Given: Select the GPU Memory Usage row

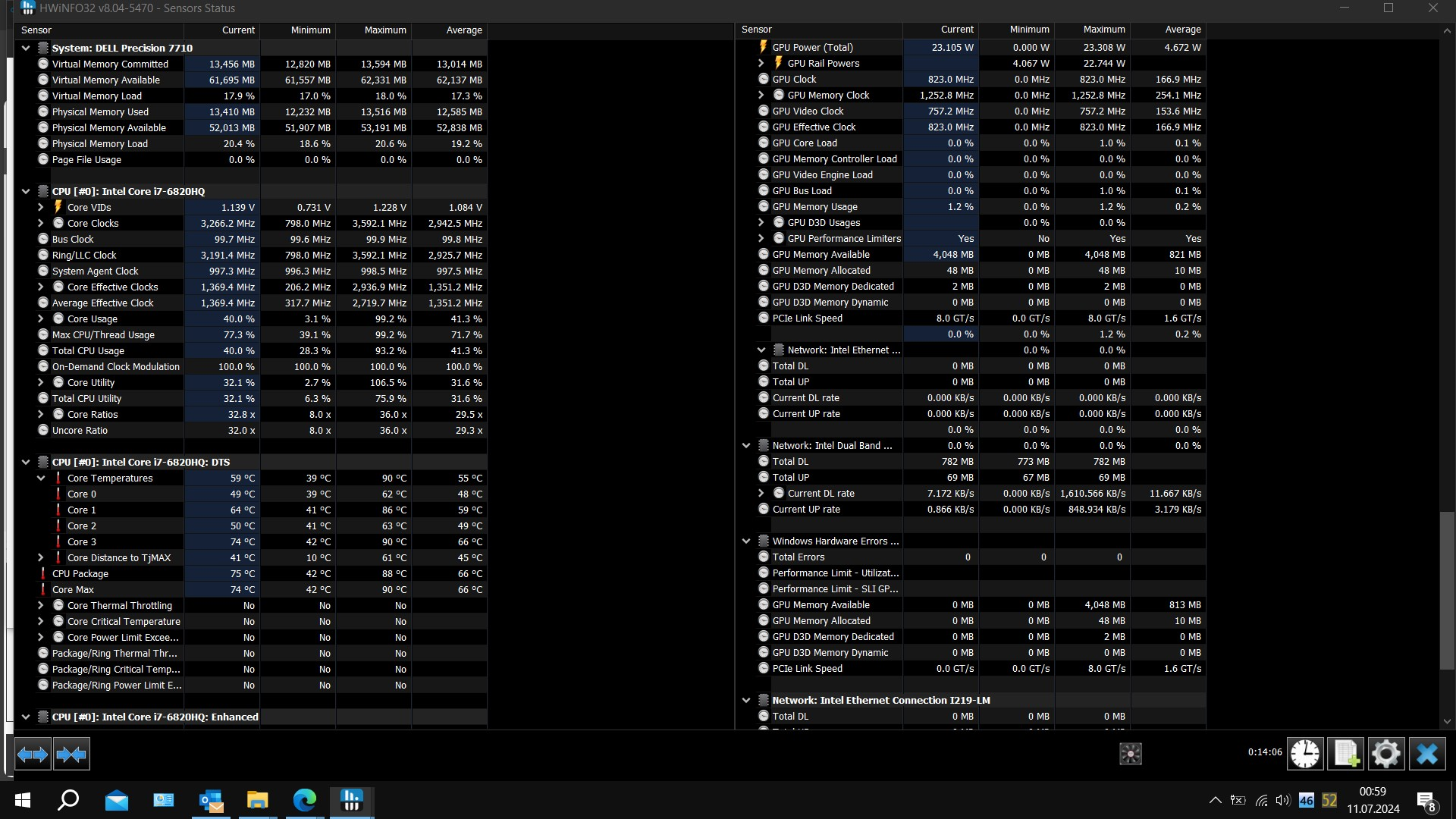Looking at the screenshot, I should 971,206.
